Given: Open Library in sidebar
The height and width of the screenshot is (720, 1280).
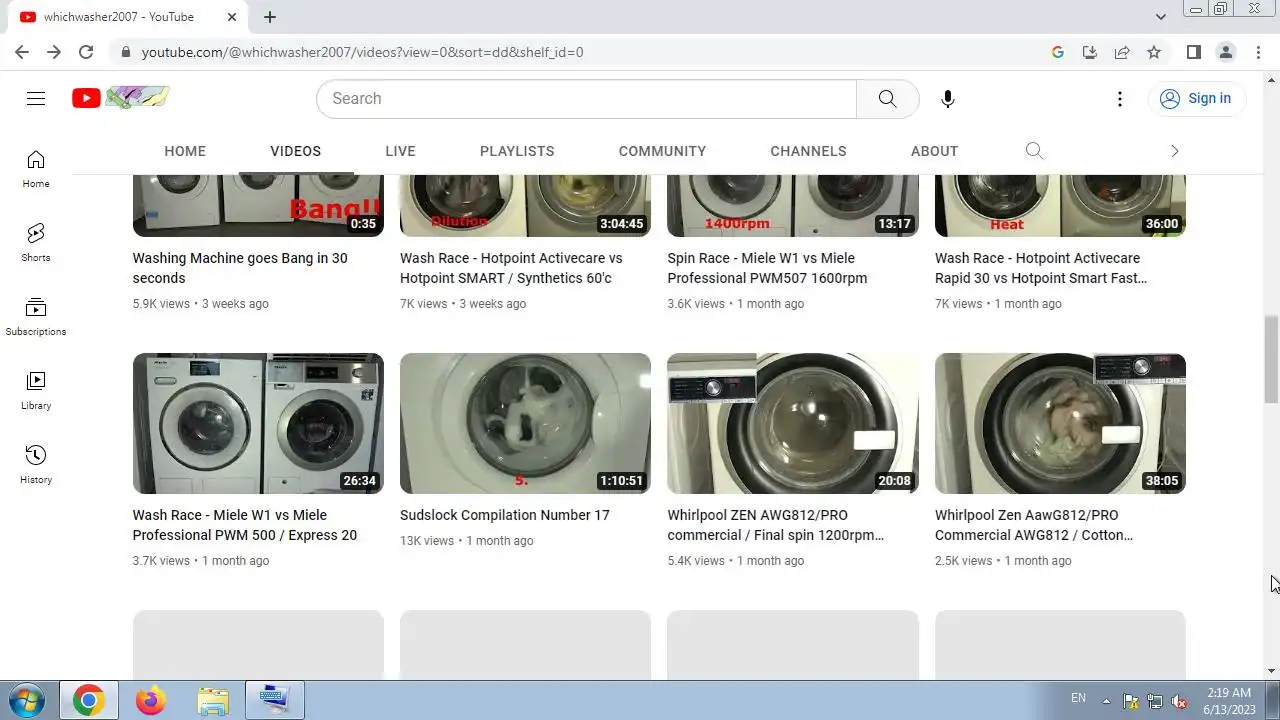Looking at the screenshot, I should pyautogui.click(x=36, y=391).
